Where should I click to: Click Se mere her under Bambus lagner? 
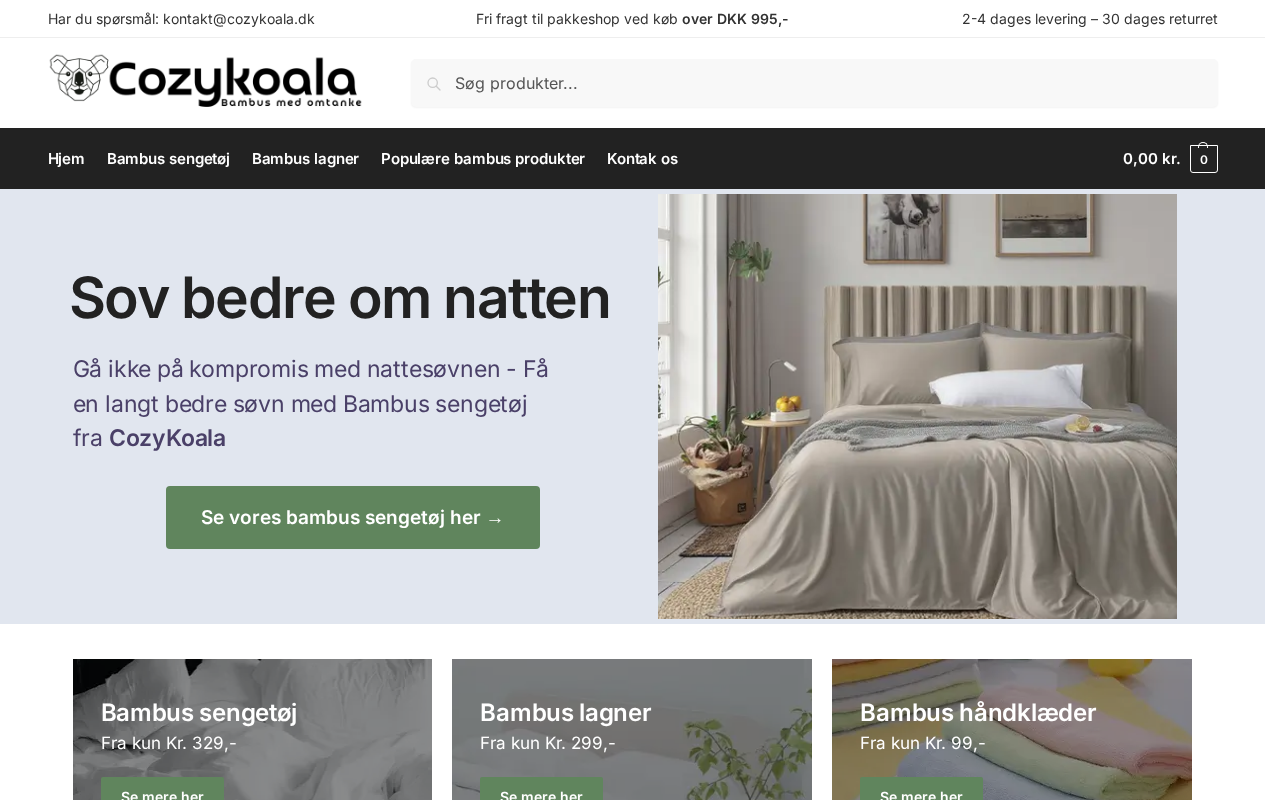point(541,791)
